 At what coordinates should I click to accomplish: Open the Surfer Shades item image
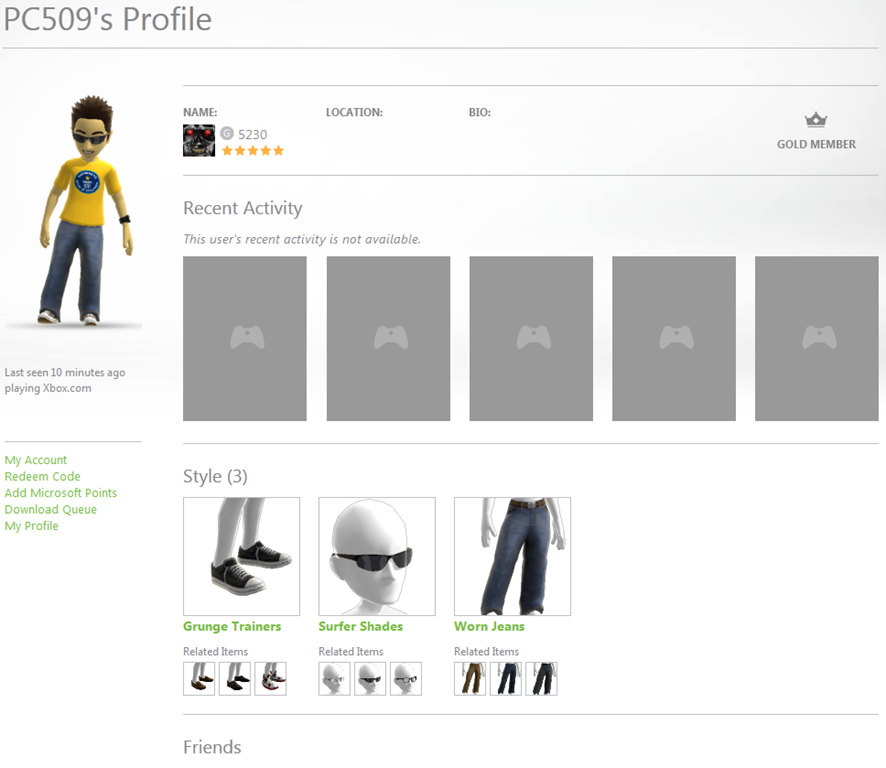[377, 556]
